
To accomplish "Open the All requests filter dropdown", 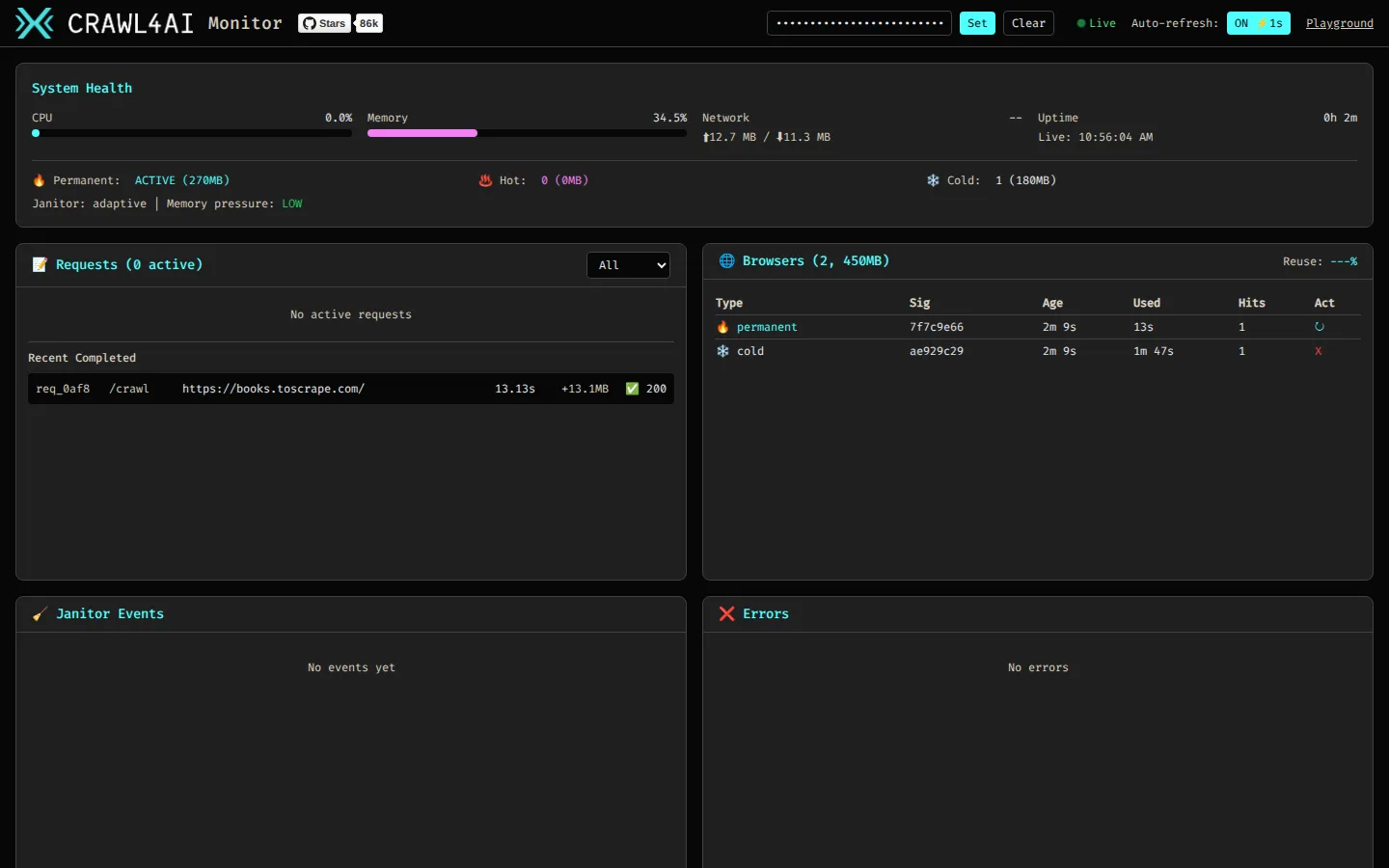I will [629, 265].
